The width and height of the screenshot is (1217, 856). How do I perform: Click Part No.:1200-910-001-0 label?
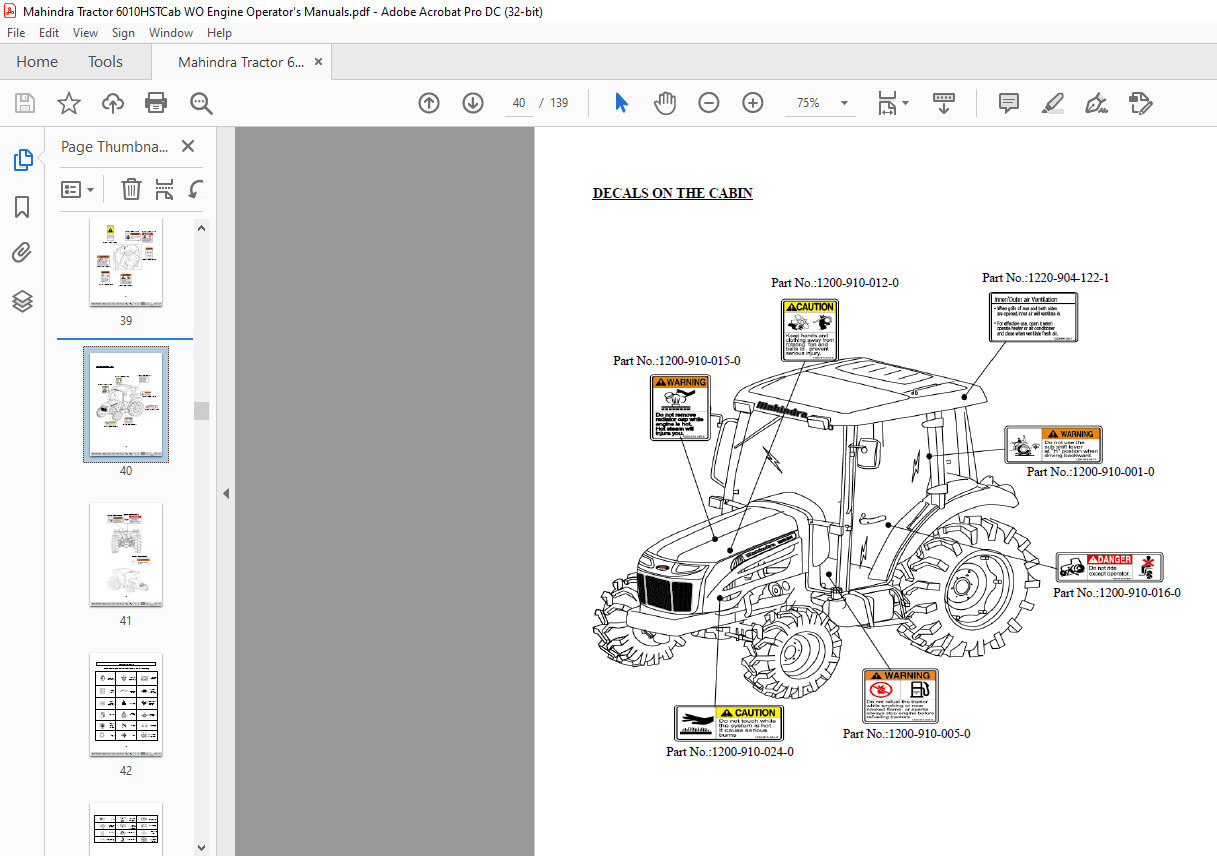click(x=1090, y=472)
